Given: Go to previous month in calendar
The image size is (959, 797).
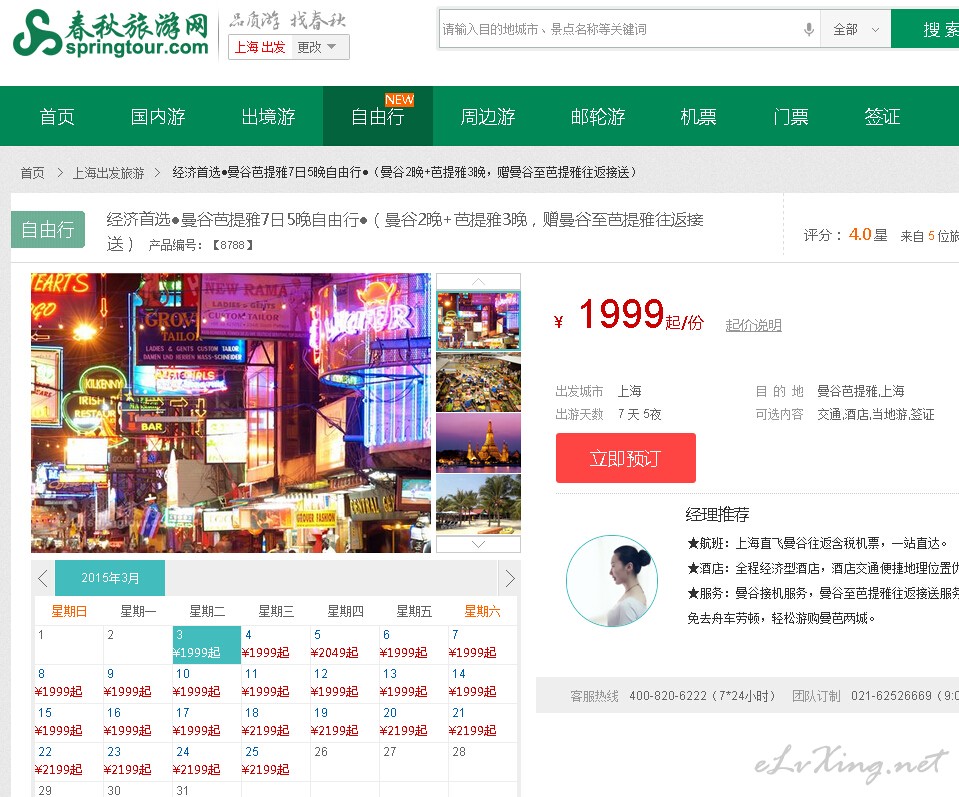Looking at the screenshot, I should click(x=43, y=578).
